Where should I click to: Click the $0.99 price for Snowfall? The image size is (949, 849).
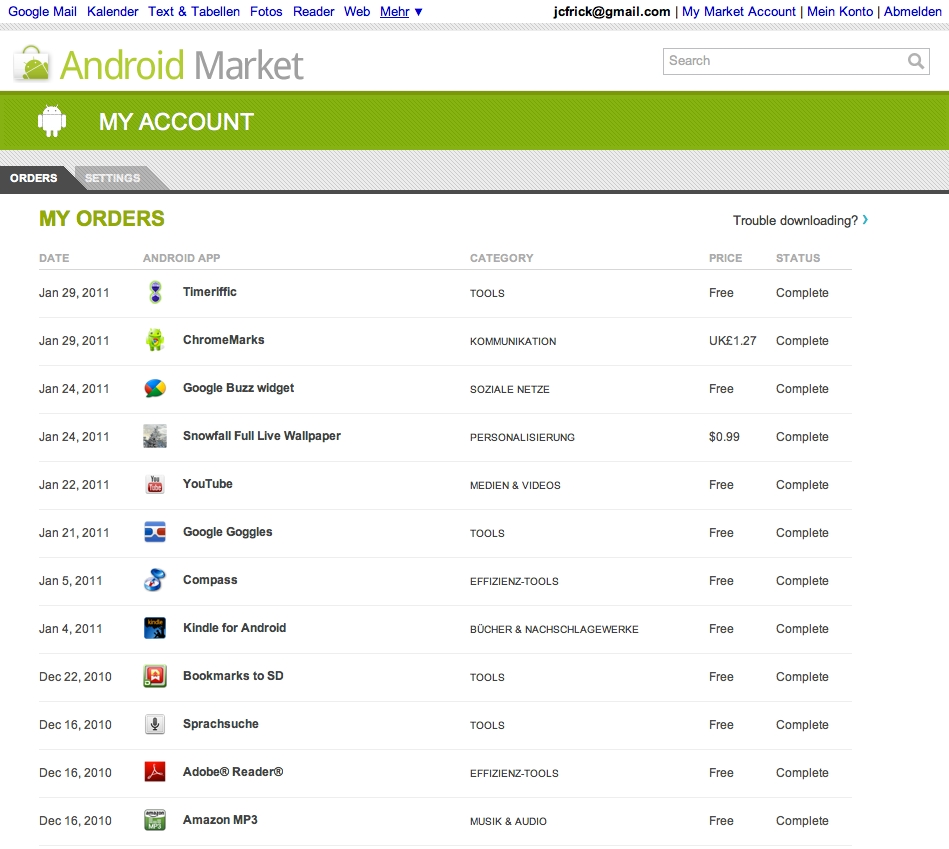click(724, 436)
